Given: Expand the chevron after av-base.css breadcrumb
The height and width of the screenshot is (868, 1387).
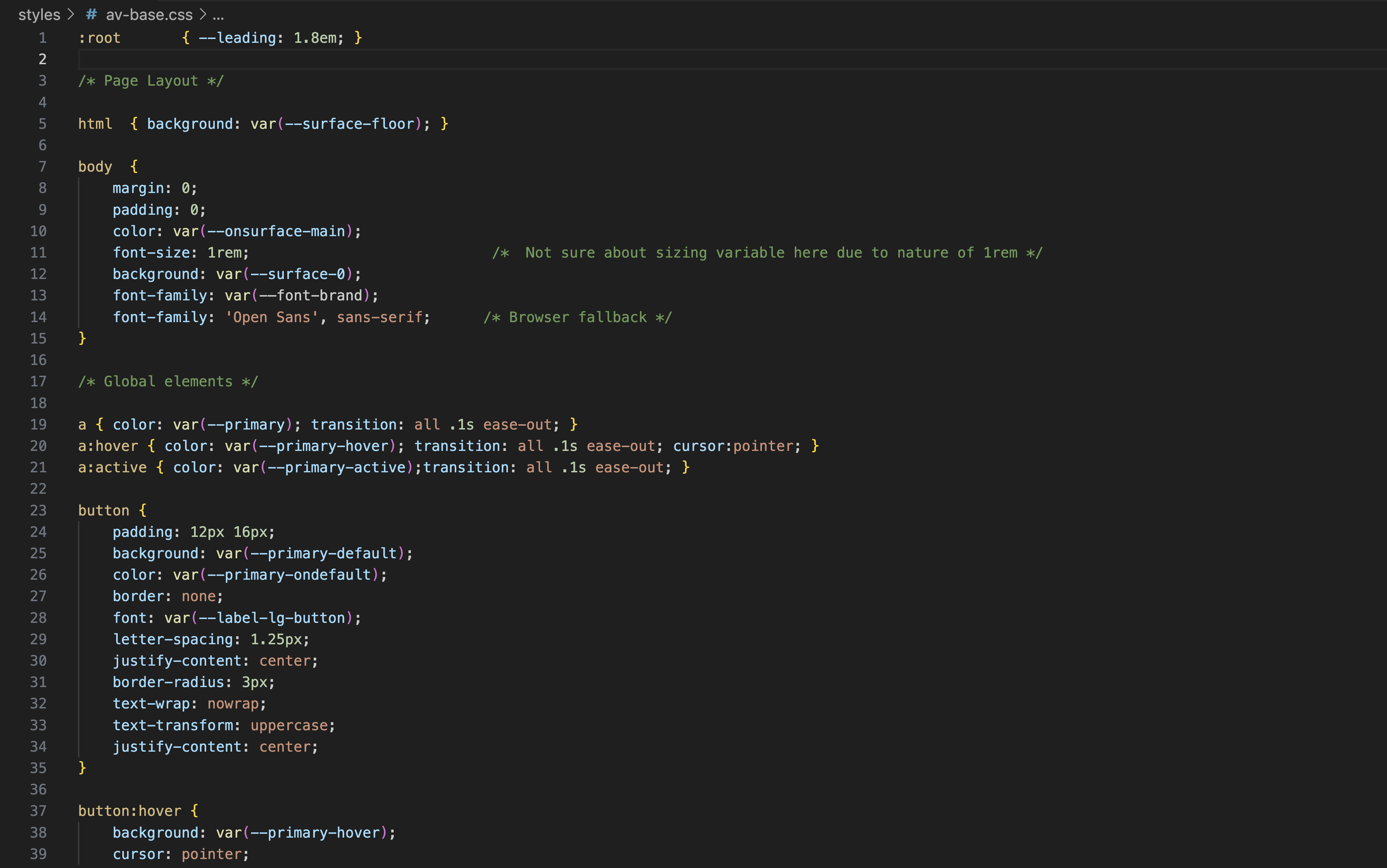Looking at the screenshot, I should click(x=203, y=15).
